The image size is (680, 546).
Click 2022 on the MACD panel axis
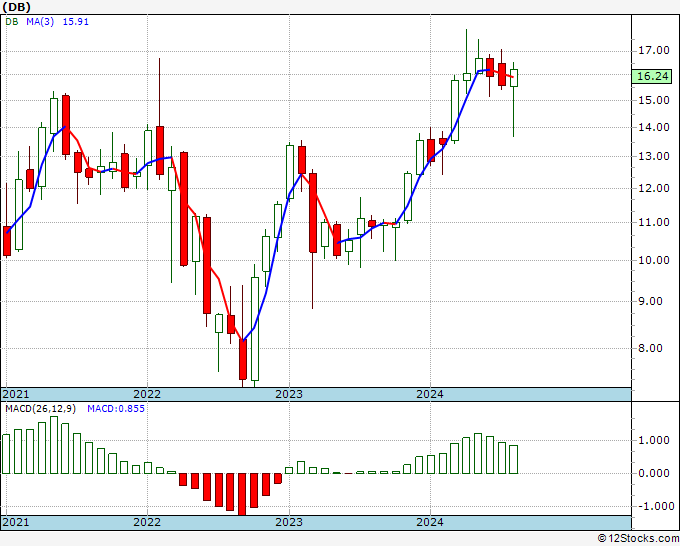(x=147, y=522)
